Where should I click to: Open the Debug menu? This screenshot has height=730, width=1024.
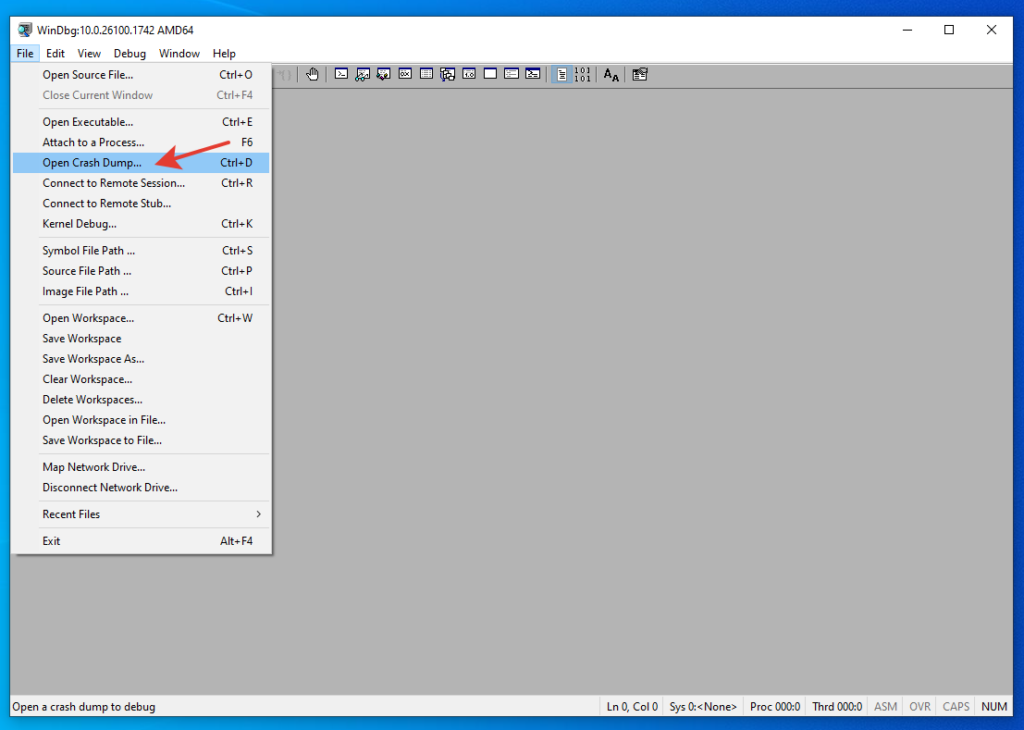pyautogui.click(x=129, y=54)
